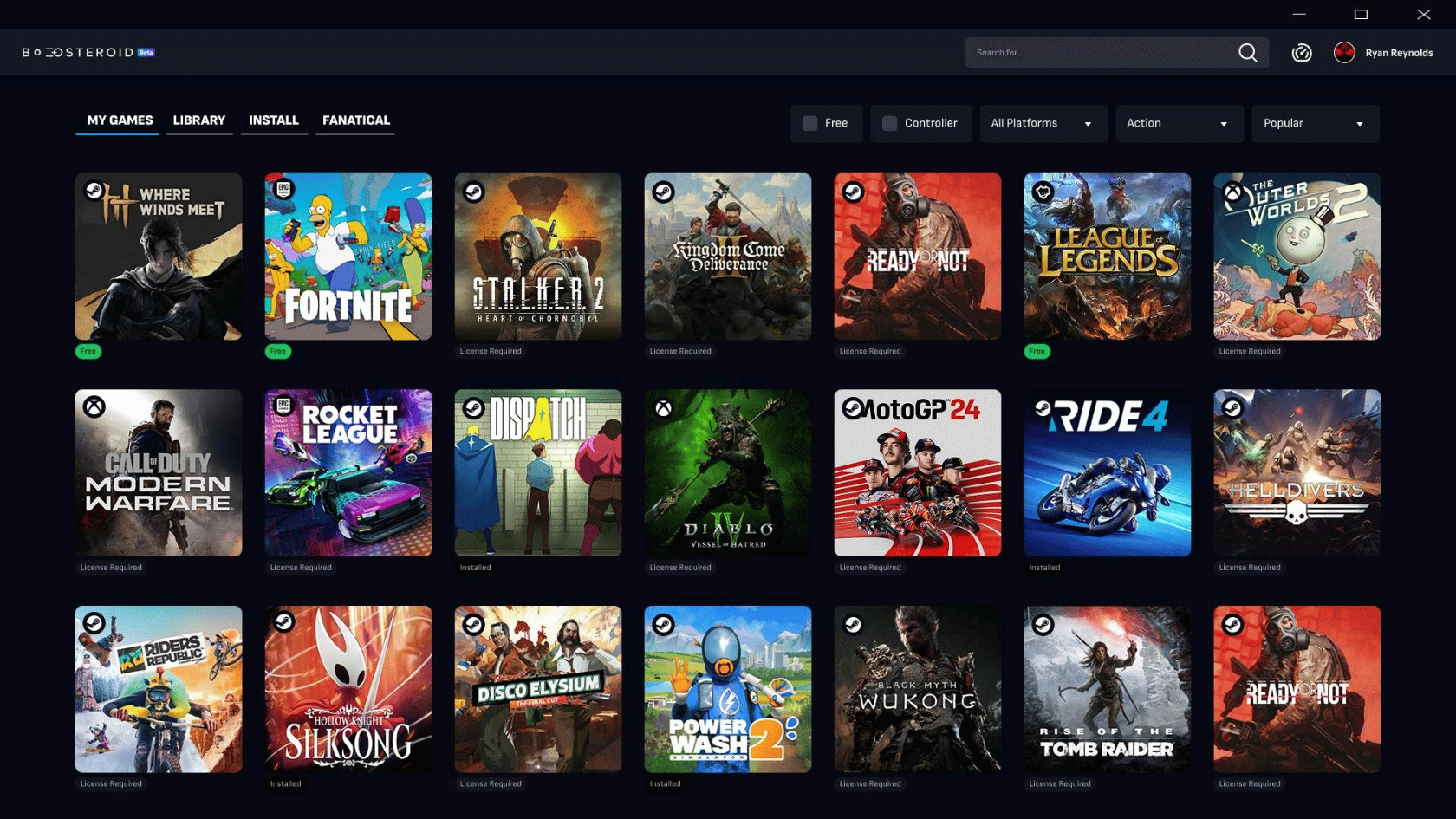Click Xbox badge on Call of Duty Modern Warfare
The image size is (1456, 819).
tap(94, 406)
